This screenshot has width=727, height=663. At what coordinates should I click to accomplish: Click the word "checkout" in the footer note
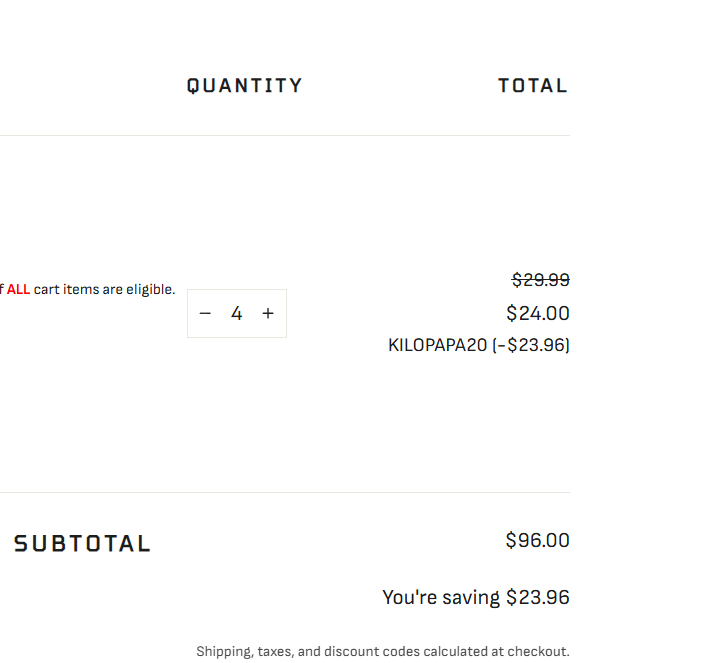tap(540, 651)
